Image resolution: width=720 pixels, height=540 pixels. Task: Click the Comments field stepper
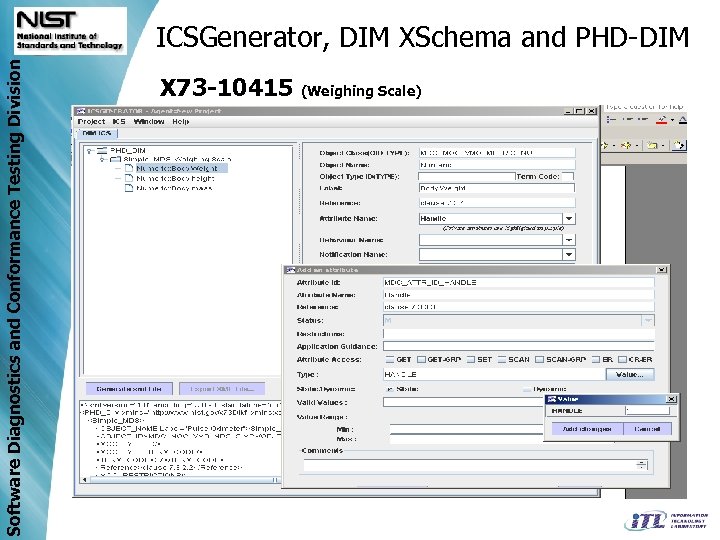coord(642,465)
